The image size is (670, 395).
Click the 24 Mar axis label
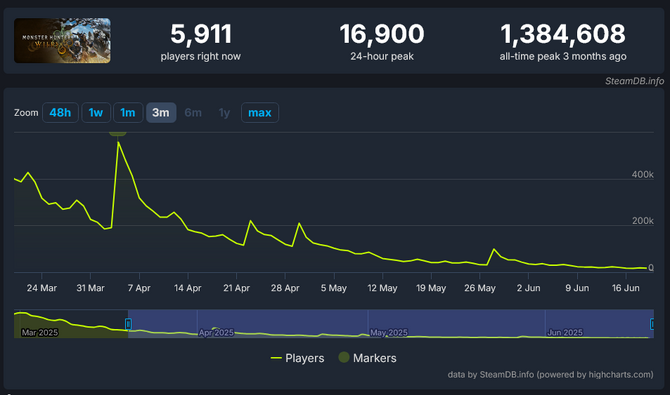click(41, 288)
